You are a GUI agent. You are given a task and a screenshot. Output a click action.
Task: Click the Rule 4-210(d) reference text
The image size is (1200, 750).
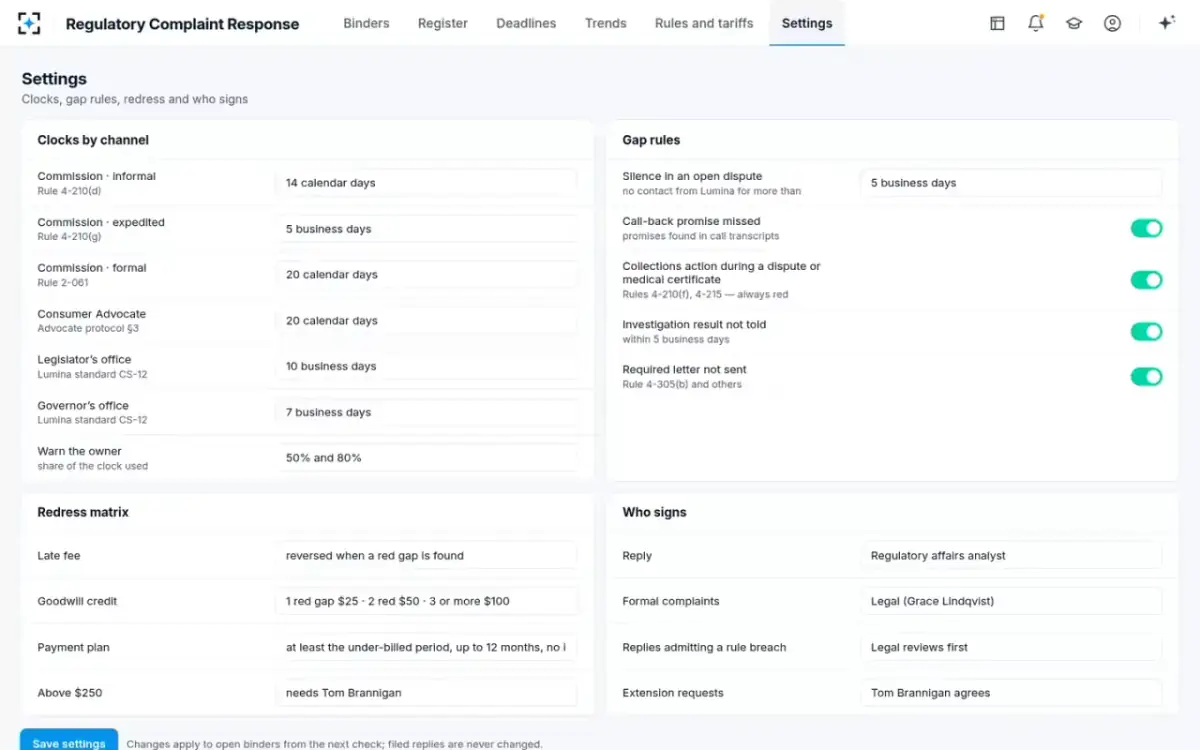tap(69, 191)
